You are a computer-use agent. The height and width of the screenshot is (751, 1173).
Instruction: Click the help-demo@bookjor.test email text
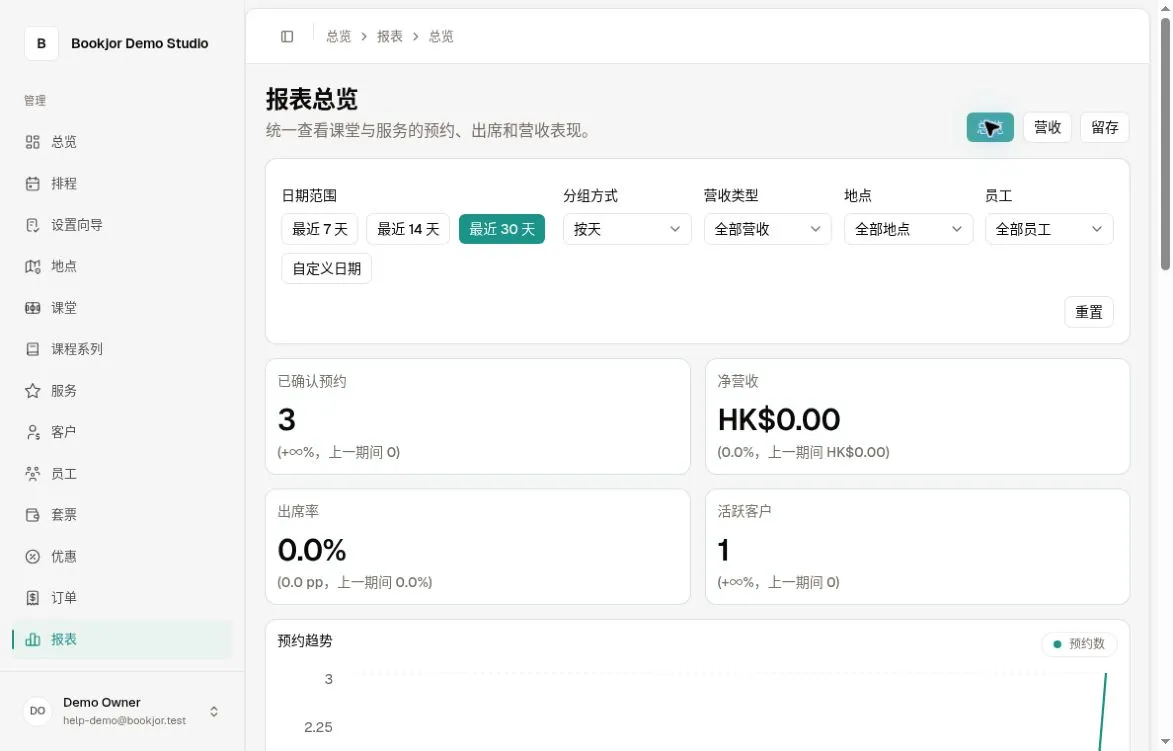pos(124,720)
